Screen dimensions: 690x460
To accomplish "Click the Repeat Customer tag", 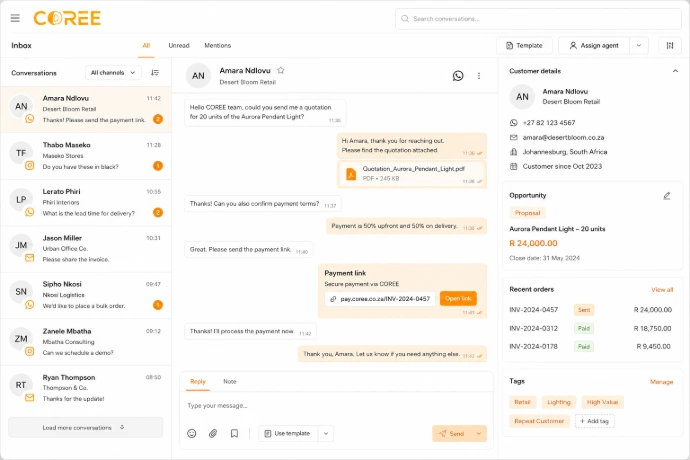I will tap(539, 421).
